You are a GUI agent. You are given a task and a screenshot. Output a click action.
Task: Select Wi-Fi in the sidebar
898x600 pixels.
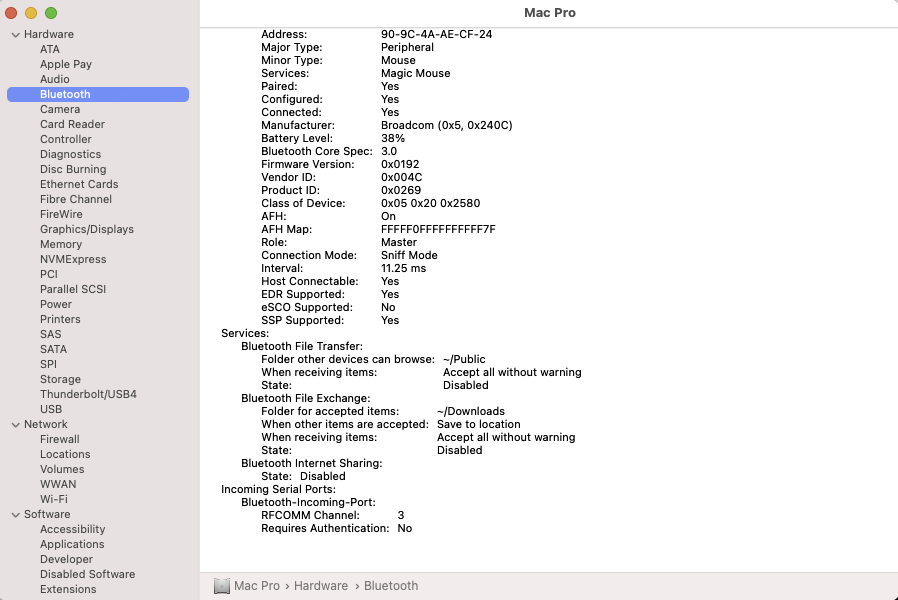tap(54, 499)
